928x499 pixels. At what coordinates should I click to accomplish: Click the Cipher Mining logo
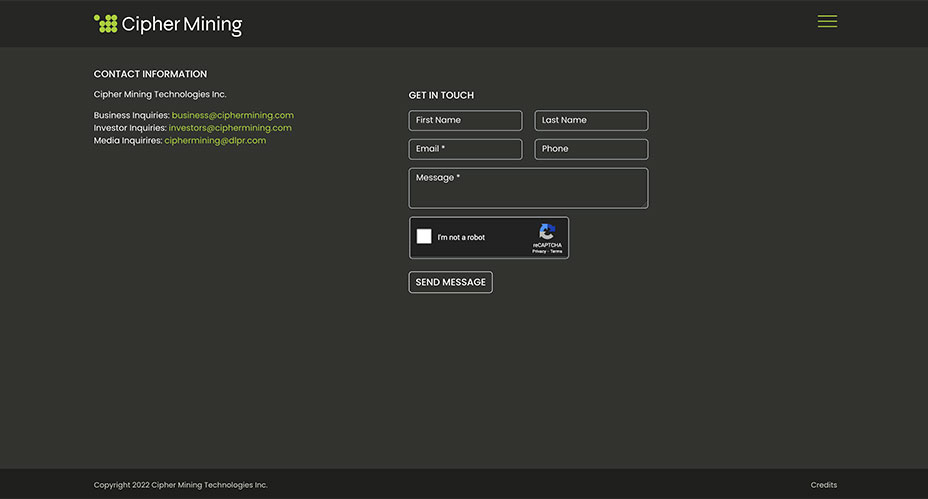pos(168,24)
